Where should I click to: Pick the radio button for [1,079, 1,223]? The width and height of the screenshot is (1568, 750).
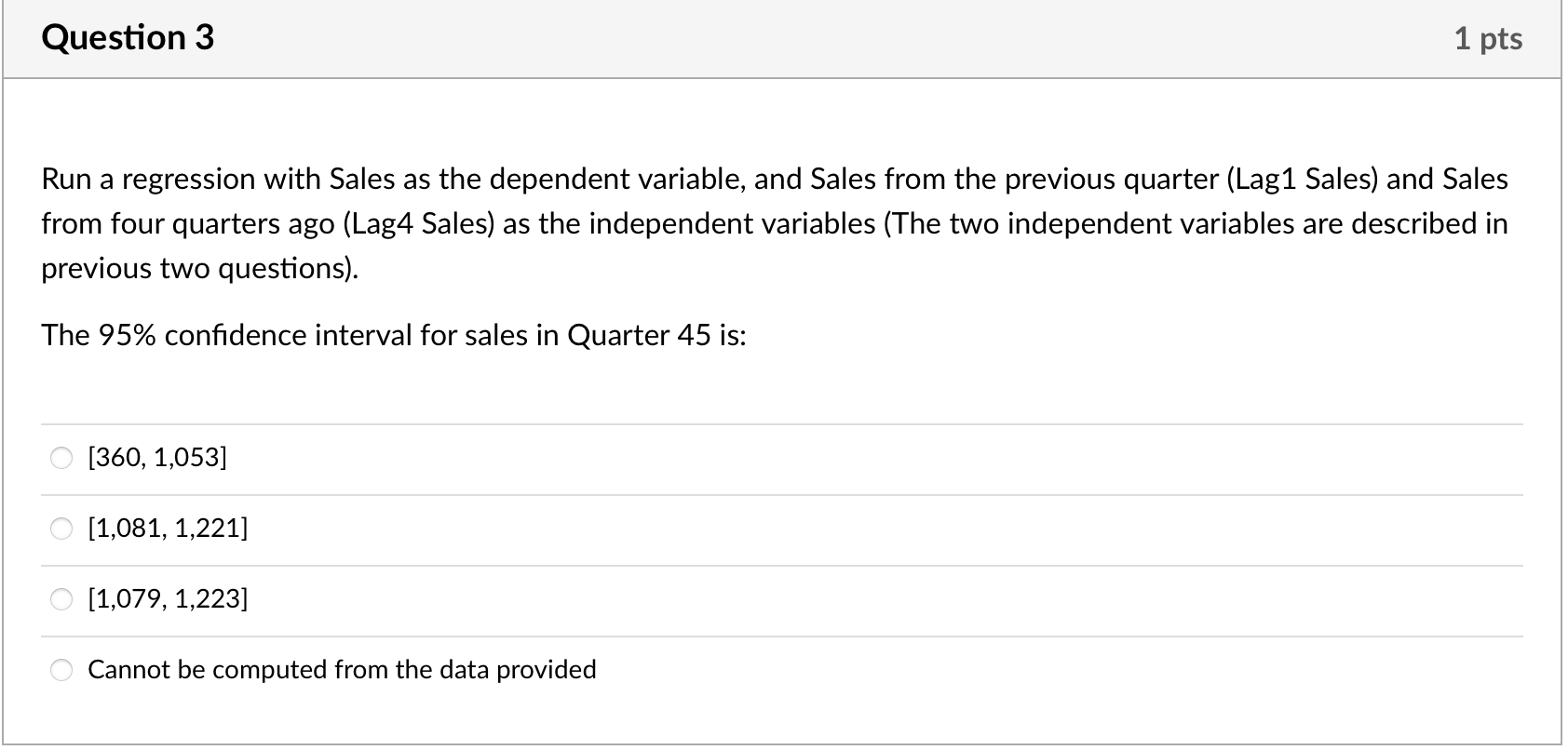coord(61,598)
